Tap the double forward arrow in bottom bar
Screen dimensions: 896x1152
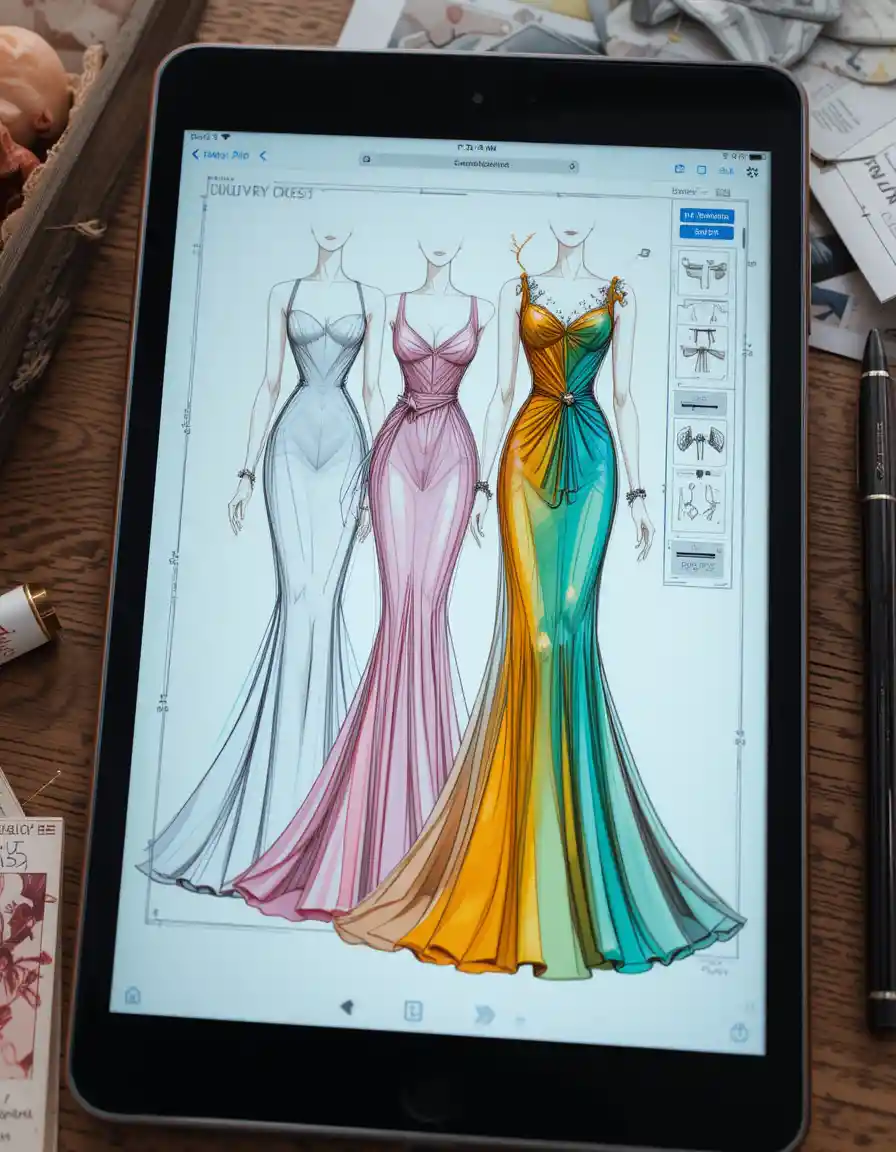(x=484, y=1015)
